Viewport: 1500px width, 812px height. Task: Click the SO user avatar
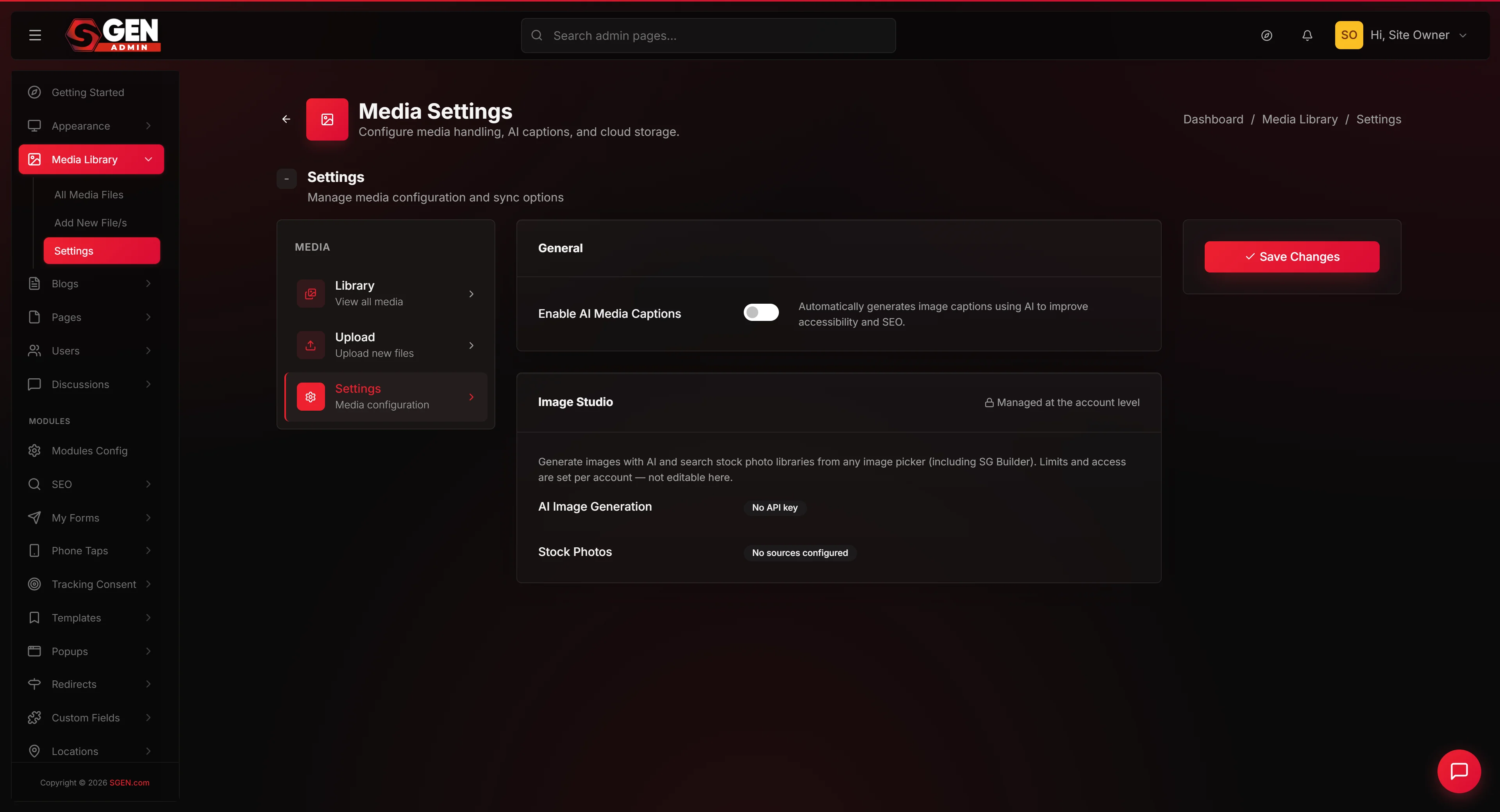coord(1348,35)
